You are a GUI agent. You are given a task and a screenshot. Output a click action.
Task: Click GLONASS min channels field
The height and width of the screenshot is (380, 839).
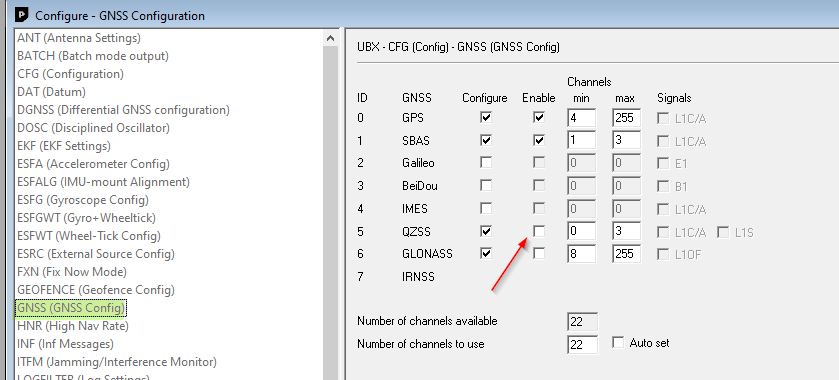pyautogui.click(x=582, y=254)
